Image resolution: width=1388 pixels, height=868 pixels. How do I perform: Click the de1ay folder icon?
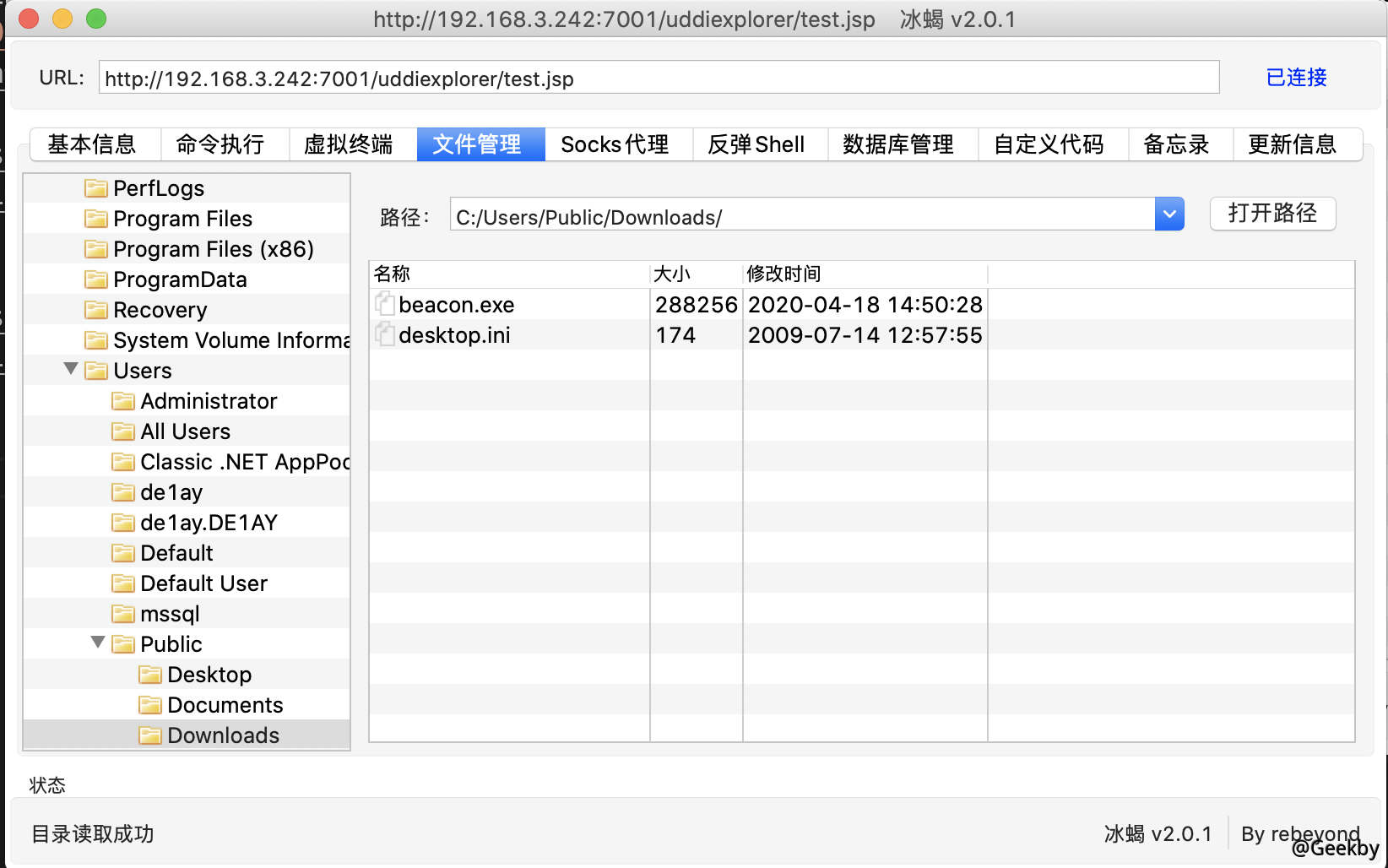pyautogui.click(x=122, y=491)
